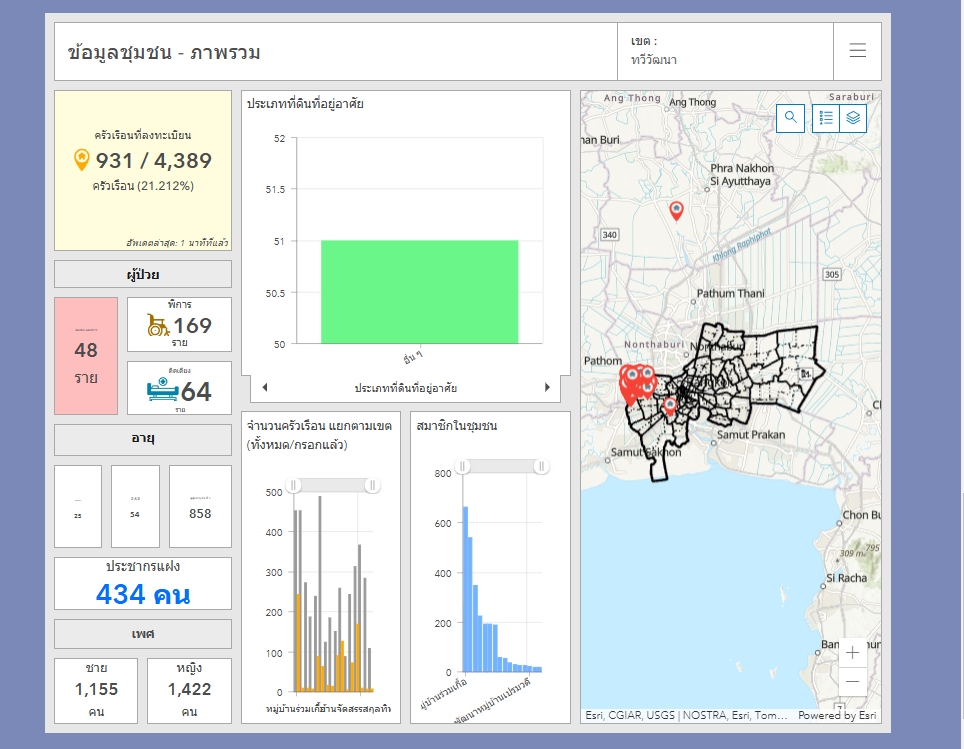The image size is (964, 749).
Task: Zoom in the map with plus button
Action: 852,653
